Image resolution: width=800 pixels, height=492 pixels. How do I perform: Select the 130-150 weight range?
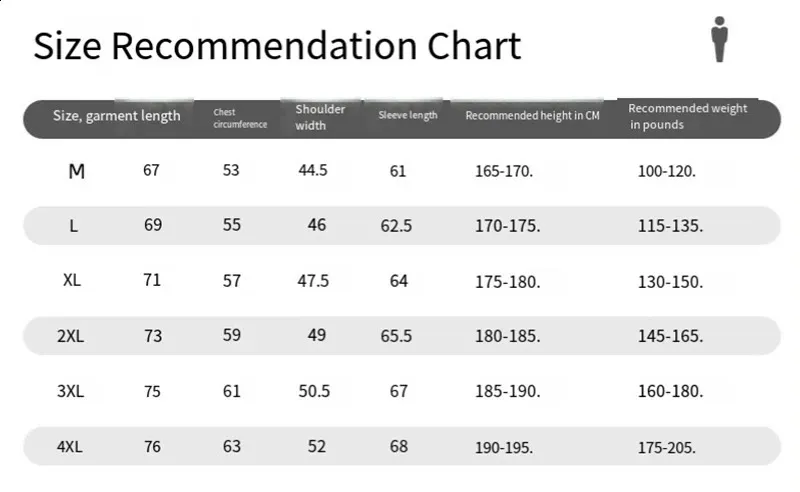[x=670, y=281]
